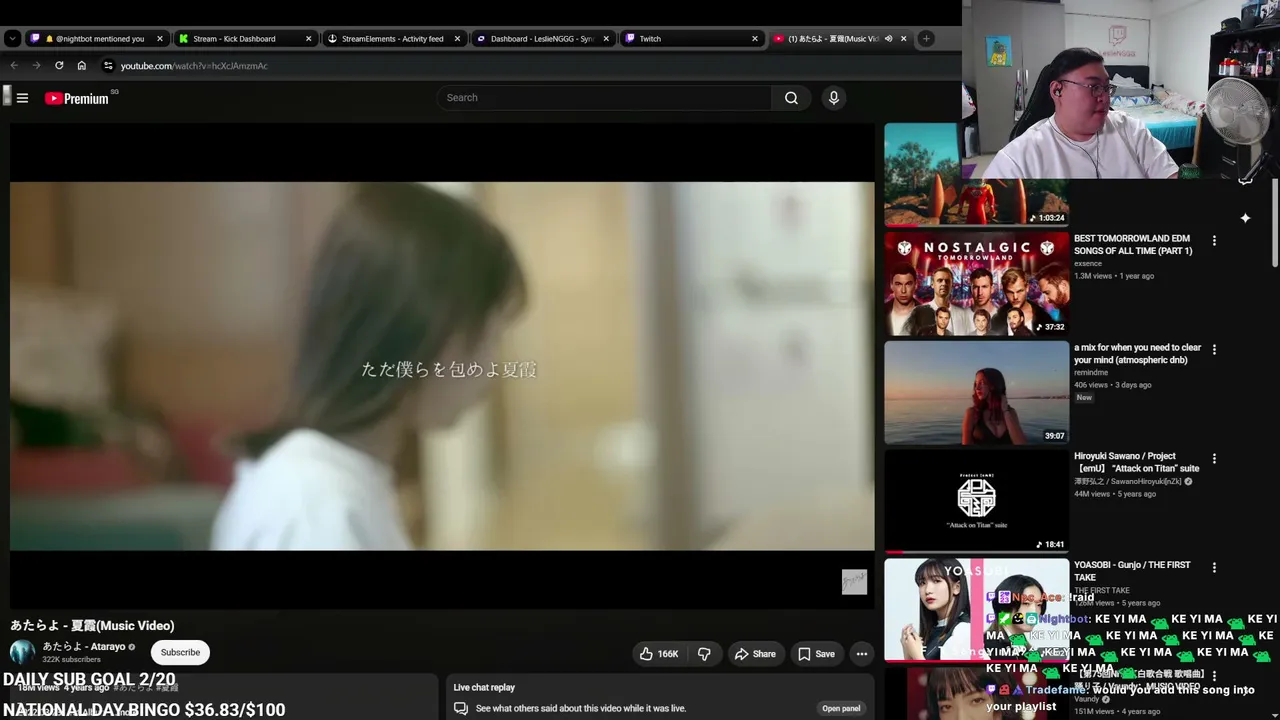Click the video player to pause playback

tap(442, 366)
